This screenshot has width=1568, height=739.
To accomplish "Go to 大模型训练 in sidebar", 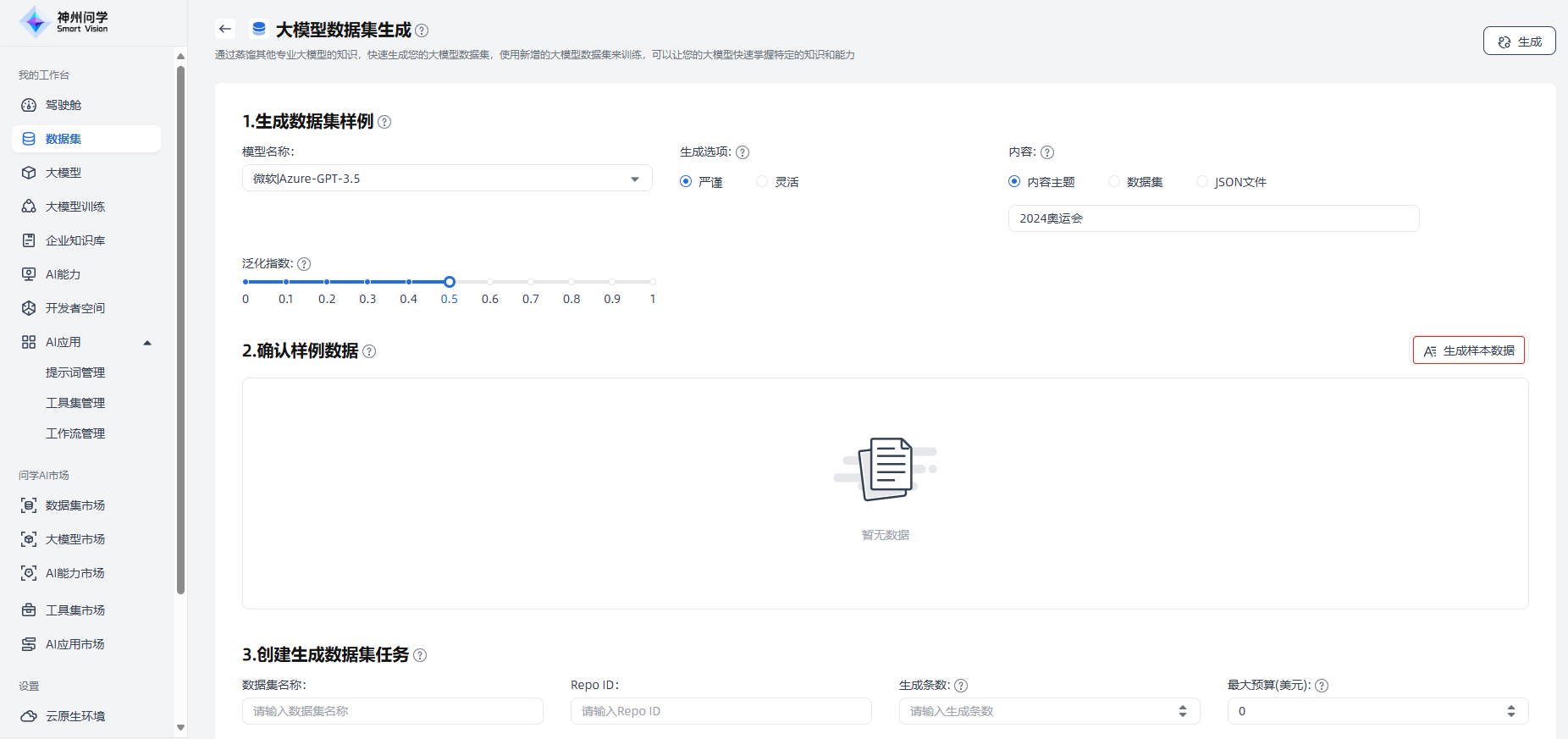I will 75,207.
